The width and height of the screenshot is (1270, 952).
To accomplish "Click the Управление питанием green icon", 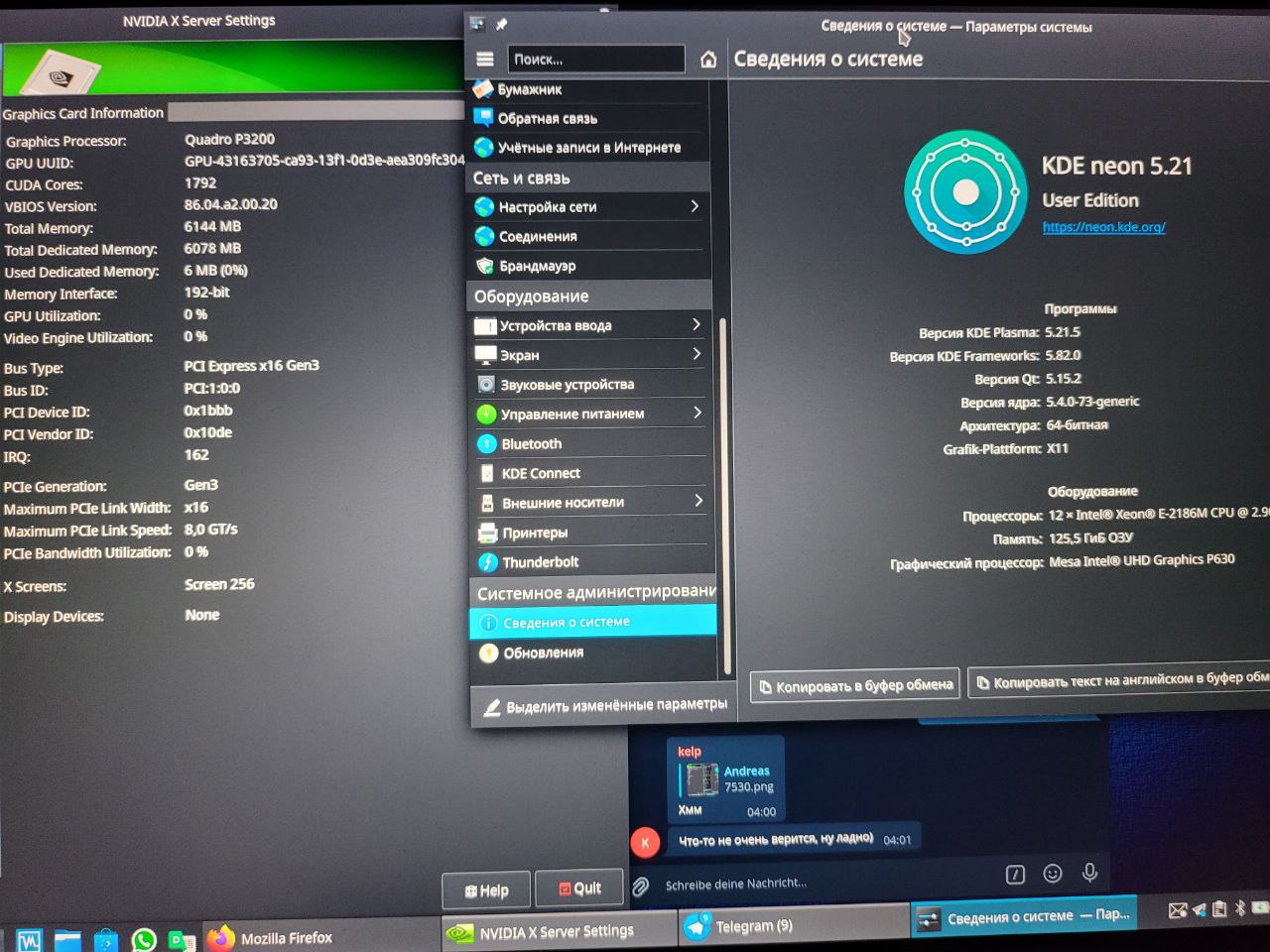I will pyautogui.click(x=486, y=414).
